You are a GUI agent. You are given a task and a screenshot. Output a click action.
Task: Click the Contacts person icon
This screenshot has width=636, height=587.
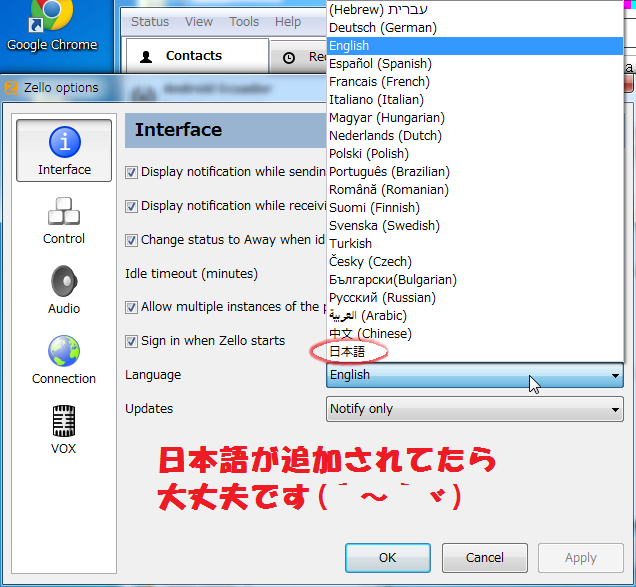click(x=146, y=57)
